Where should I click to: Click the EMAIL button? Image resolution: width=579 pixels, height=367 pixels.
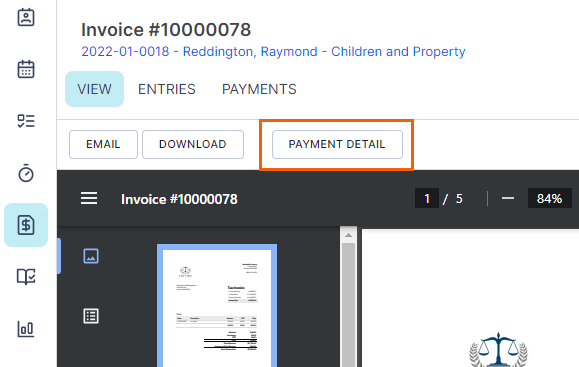pyautogui.click(x=103, y=144)
